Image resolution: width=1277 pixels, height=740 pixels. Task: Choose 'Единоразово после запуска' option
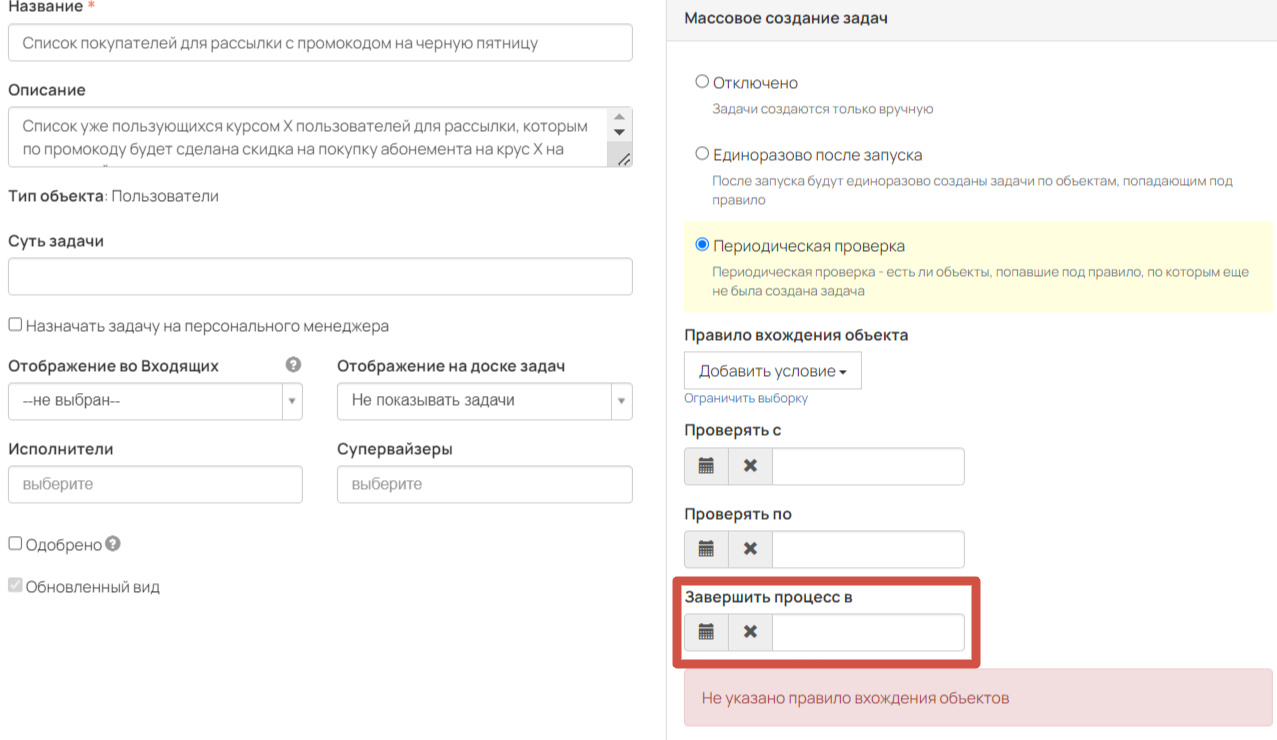[702, 154]
